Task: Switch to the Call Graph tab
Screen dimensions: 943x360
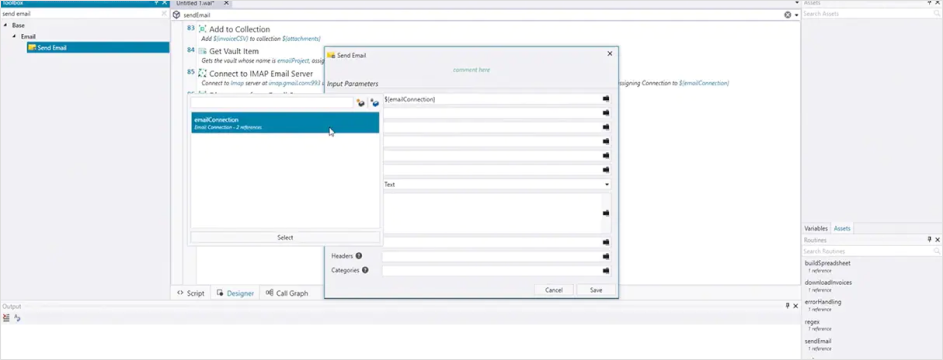Action: pos(287,293)
